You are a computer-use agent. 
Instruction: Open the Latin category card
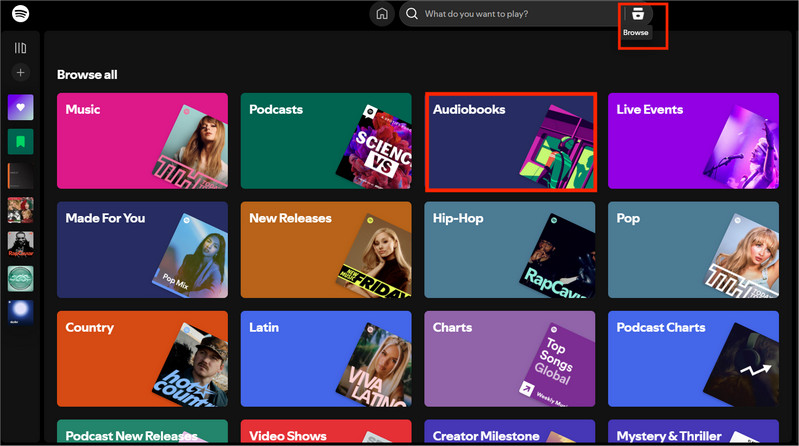click(326, 359)
